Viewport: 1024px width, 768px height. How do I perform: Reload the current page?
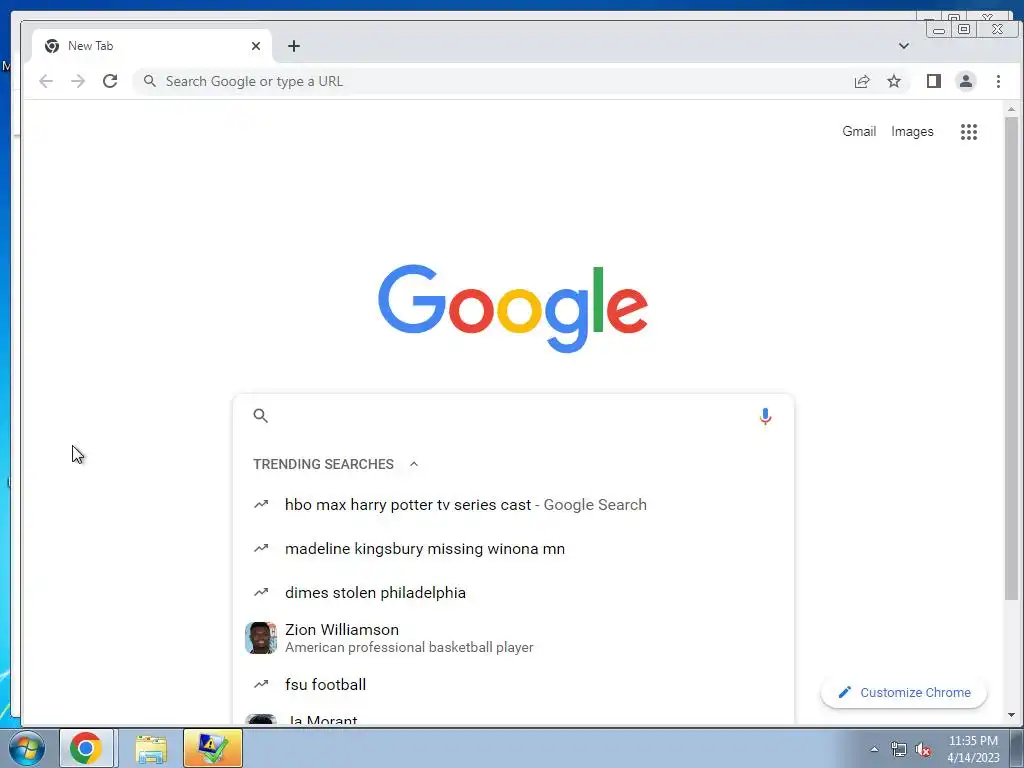pos(110,81)
